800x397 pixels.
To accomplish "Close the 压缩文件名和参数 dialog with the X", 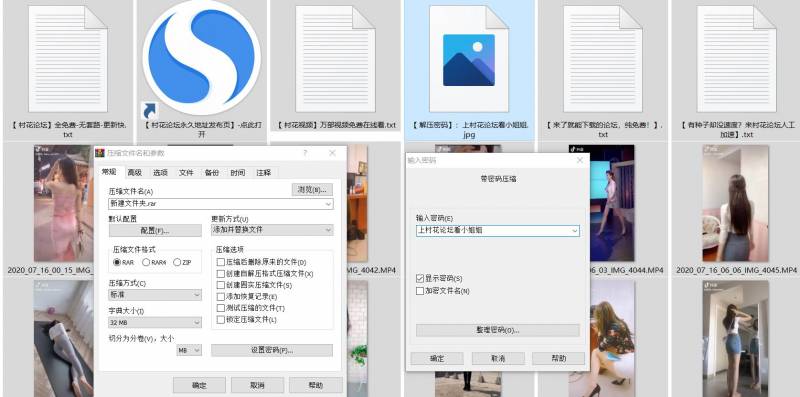I will [x=333, y=153].
